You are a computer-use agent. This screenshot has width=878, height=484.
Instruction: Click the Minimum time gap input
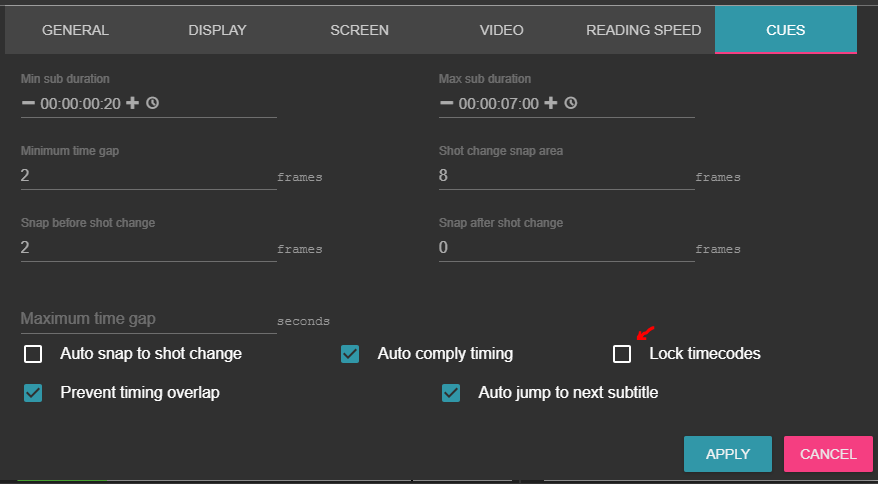click(x=147, y=175)
